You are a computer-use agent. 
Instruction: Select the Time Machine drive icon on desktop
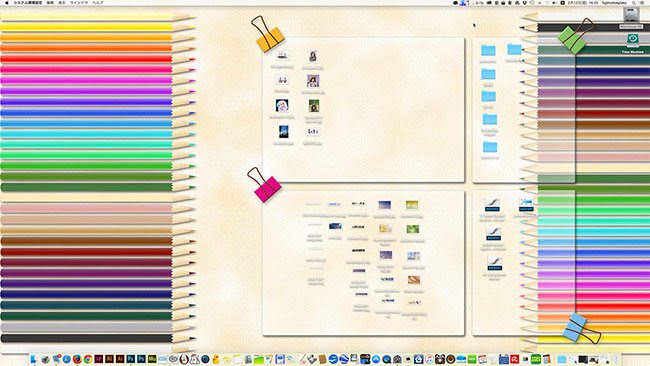tap(632, 40)
